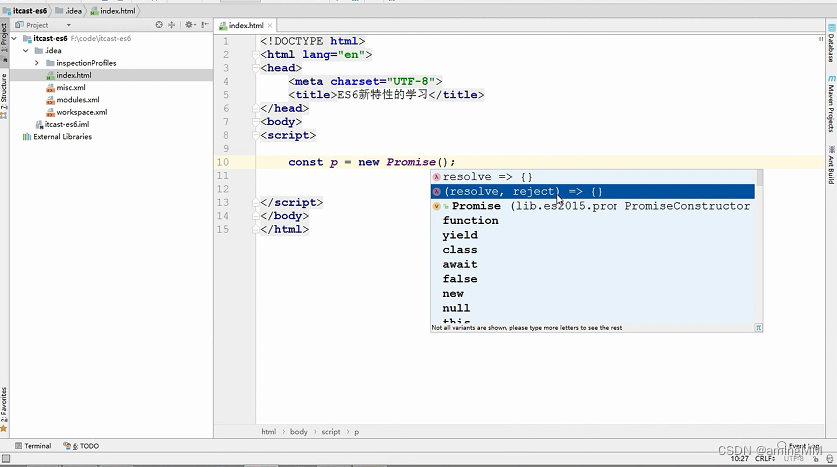This screenshot has width=837, height=467.
Task: Select modules.xml in the project tree
Action: click(78, 100)
